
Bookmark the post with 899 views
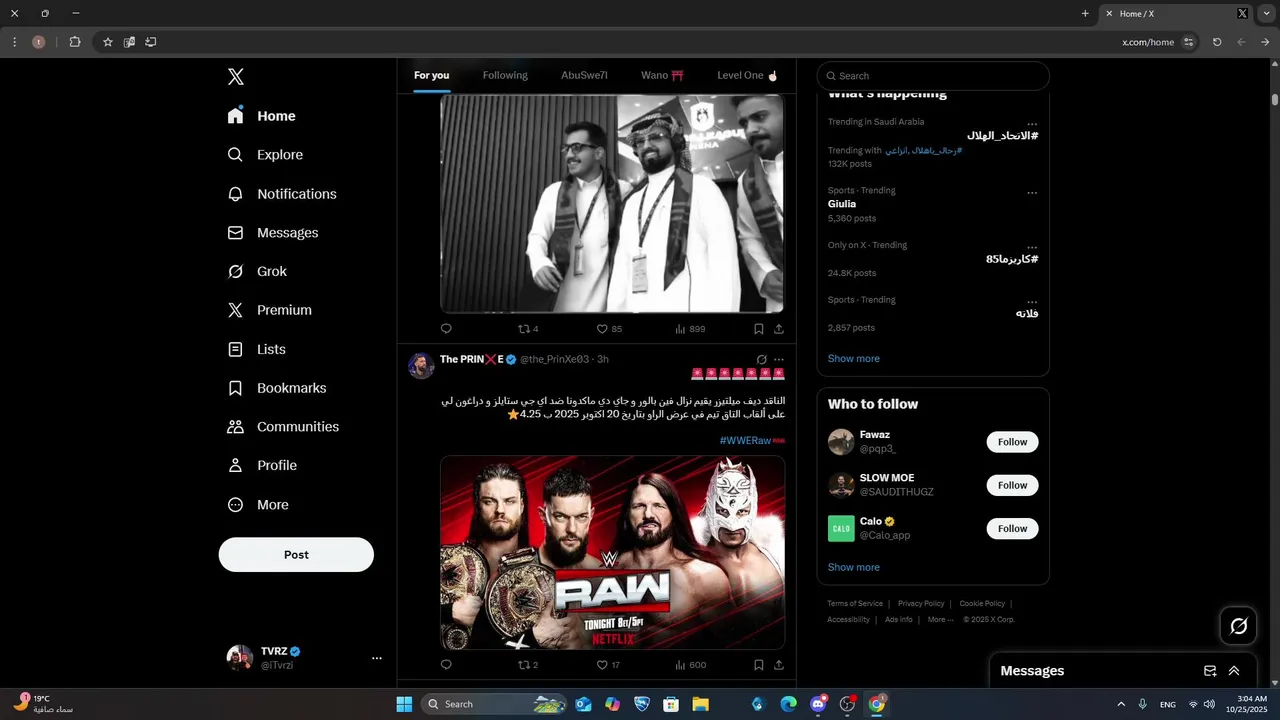click(x=759, y=329)
